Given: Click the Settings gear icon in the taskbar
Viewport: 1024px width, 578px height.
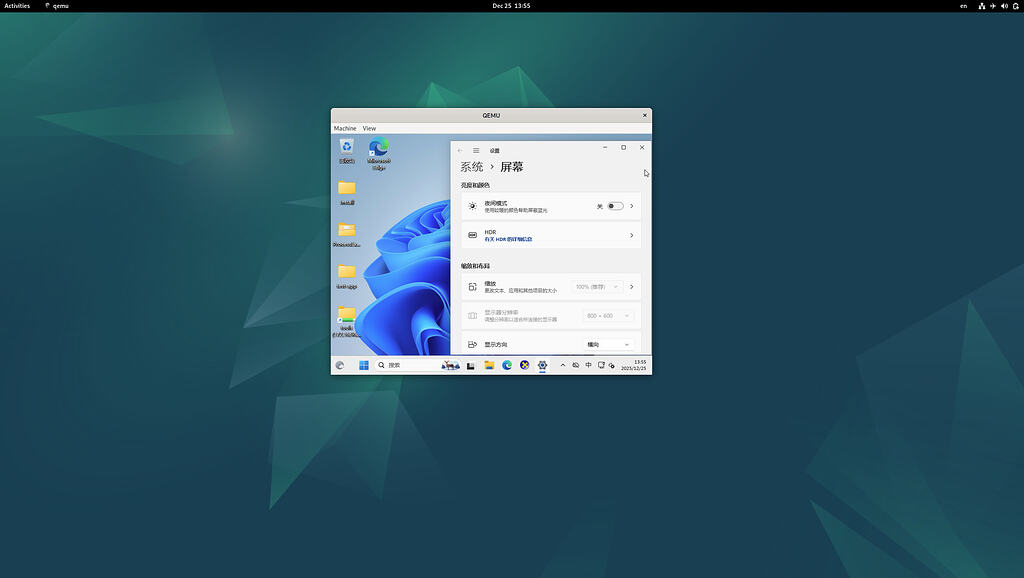Looking at the screenshot, I should (x=542, y=365).
